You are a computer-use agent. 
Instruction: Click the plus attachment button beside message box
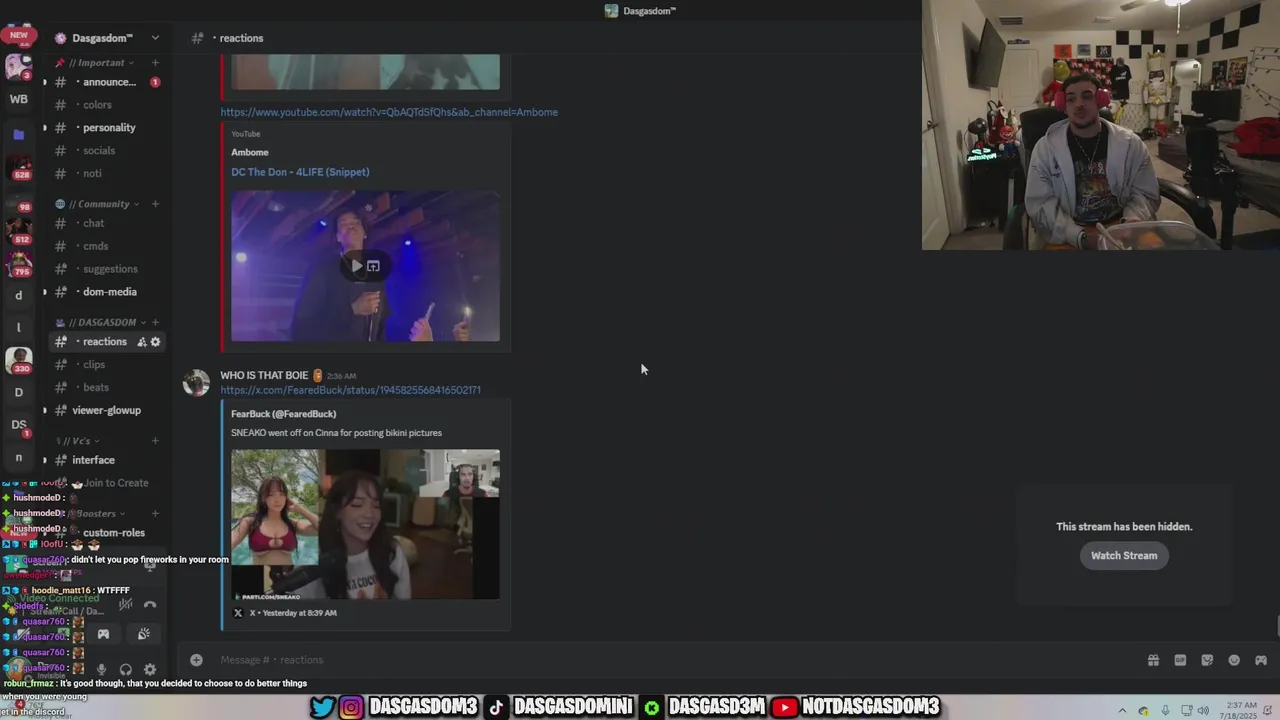pos(196,660)
